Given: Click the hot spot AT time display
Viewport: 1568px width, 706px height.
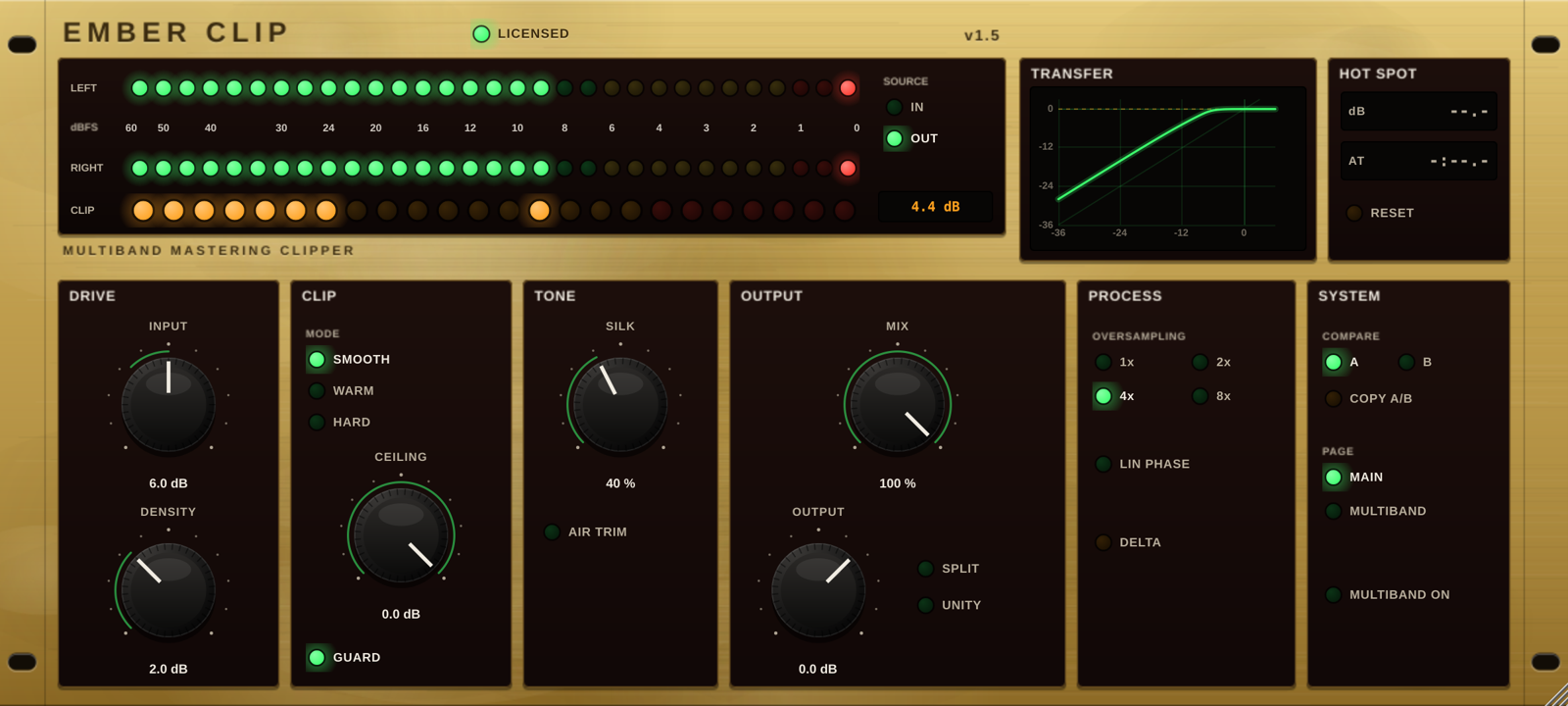Looking at the screenshot, I should point(1419,161).
